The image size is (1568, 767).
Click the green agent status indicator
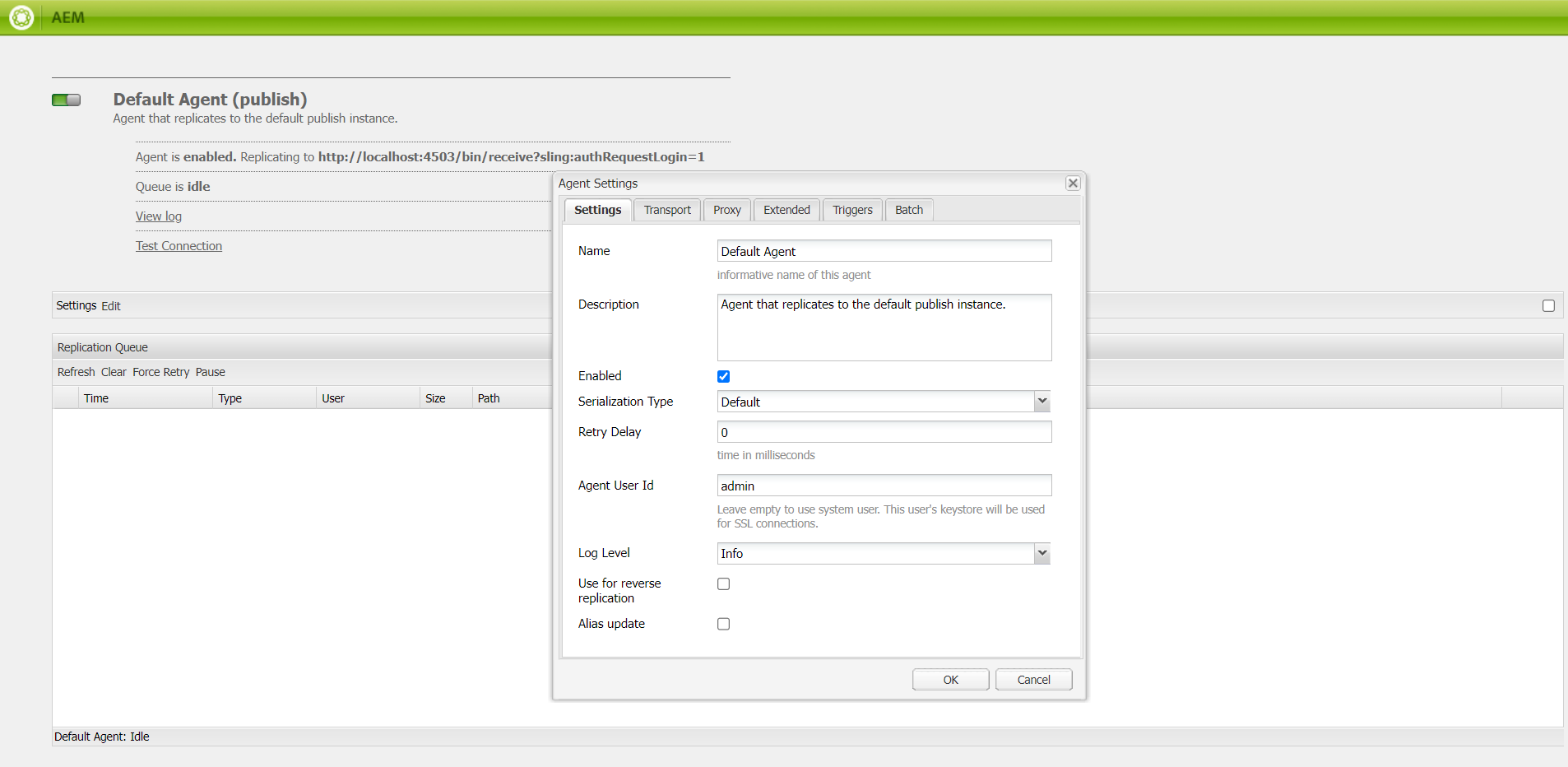[x=66, y=100]
